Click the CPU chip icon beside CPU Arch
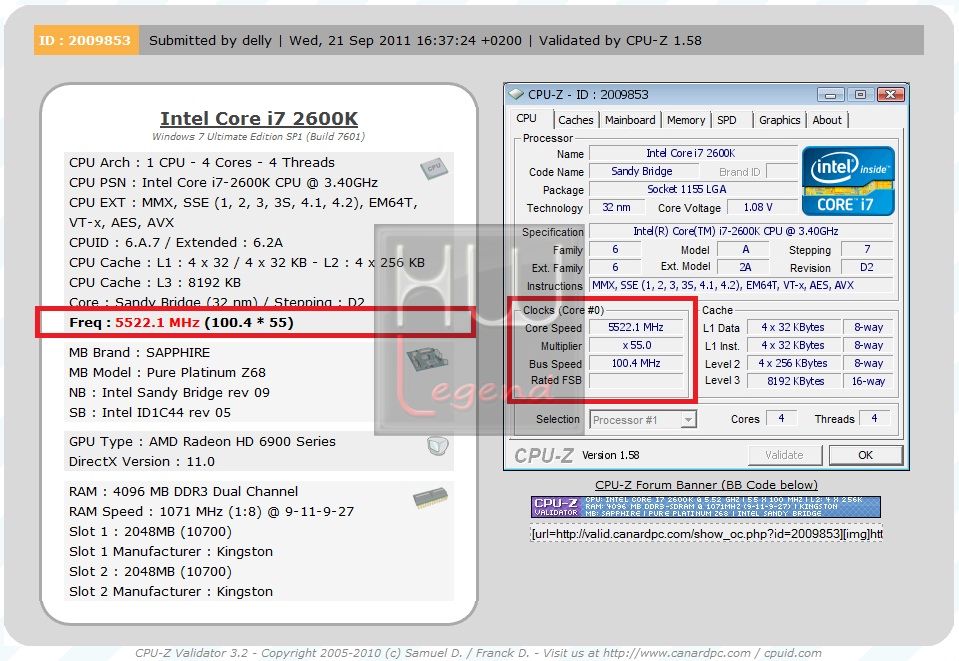The image size is (959, 661). pos(434,168)
